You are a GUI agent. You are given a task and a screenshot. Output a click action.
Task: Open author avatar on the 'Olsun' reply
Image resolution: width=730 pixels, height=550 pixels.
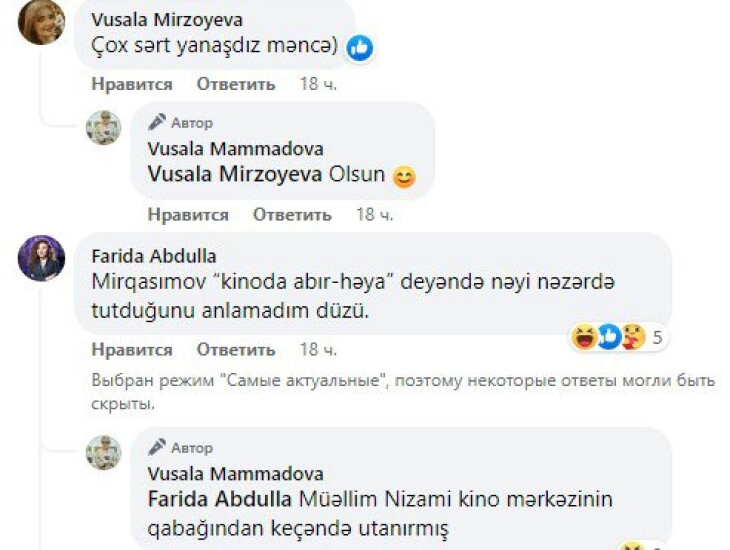tap(103, 127)
